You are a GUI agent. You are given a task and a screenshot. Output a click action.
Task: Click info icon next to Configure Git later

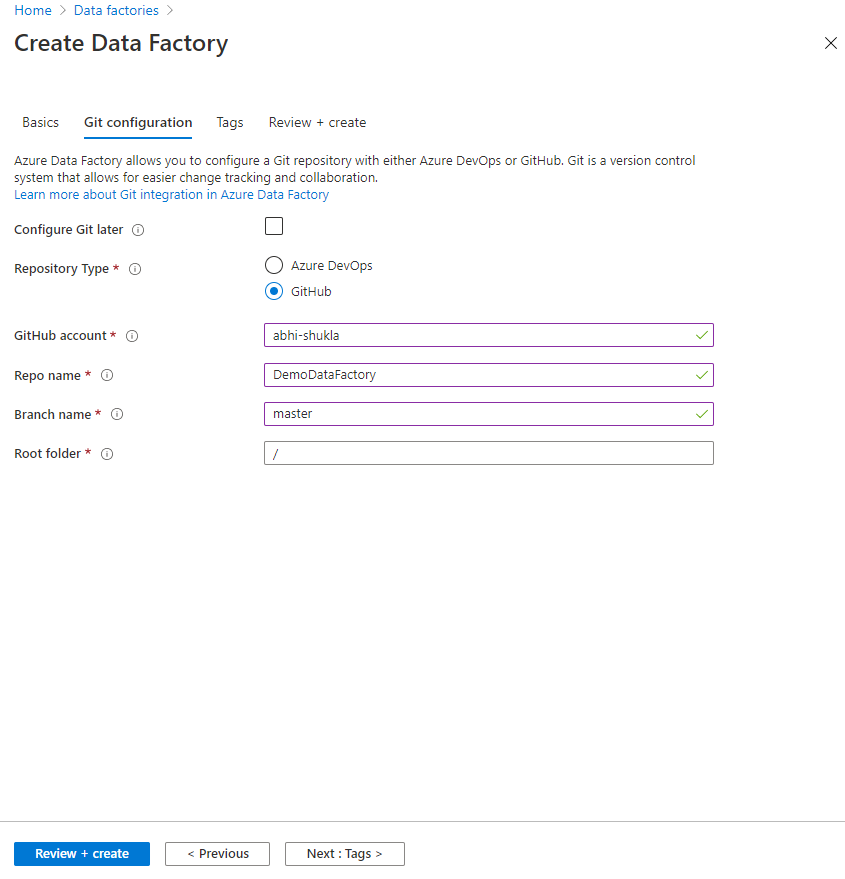point(138,230)
